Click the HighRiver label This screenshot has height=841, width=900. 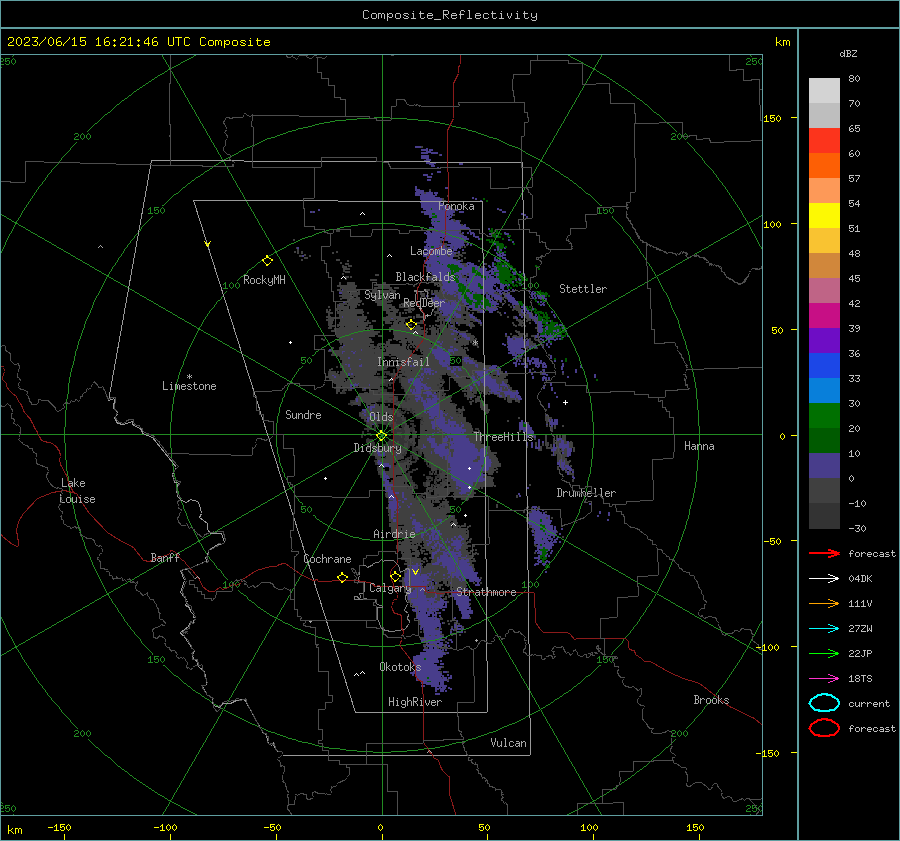[x=415, y=702]
